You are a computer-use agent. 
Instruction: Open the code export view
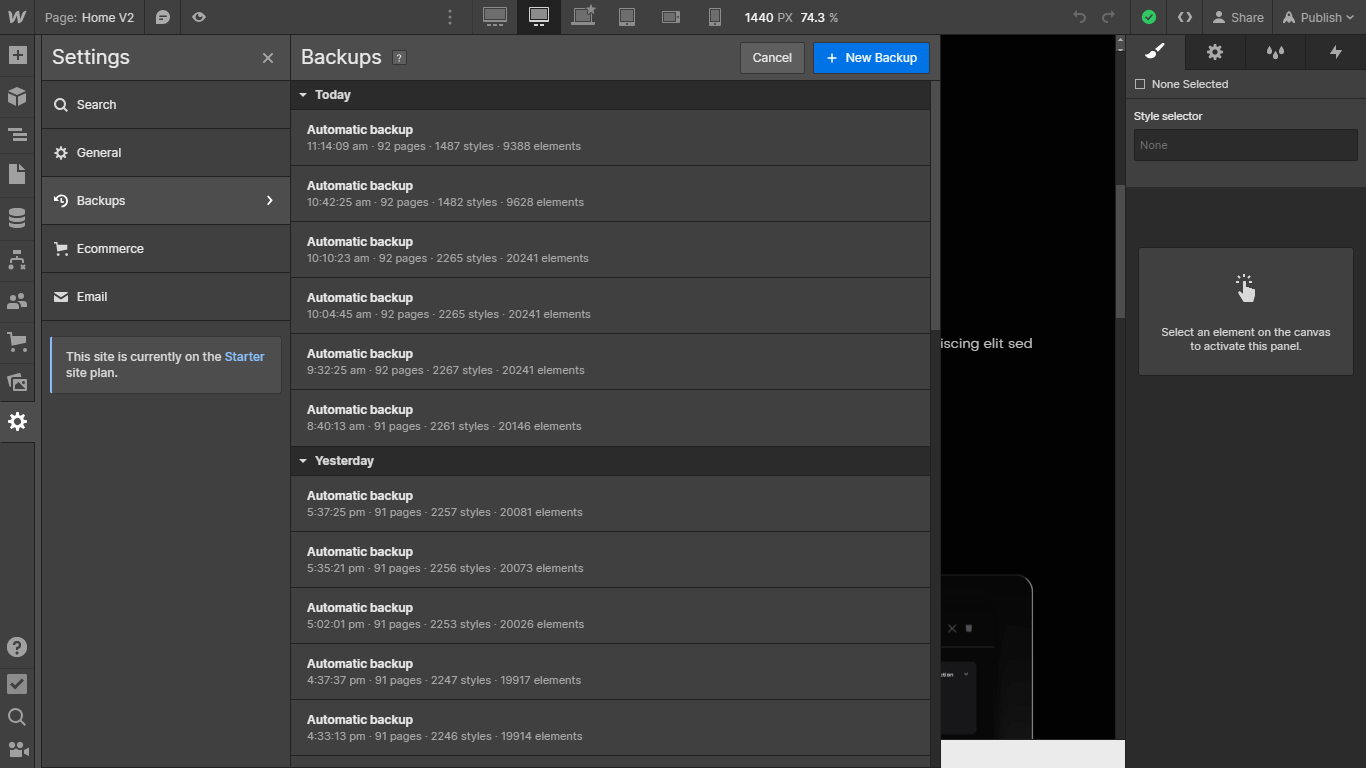coord(1185,17)
